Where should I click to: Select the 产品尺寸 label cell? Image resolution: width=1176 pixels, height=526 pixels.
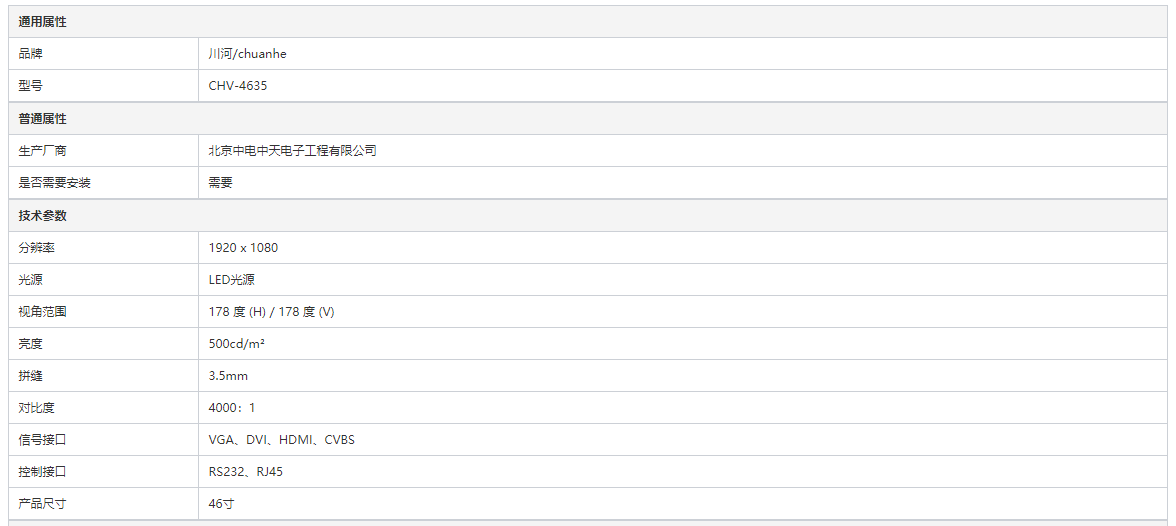pos(104,503)
